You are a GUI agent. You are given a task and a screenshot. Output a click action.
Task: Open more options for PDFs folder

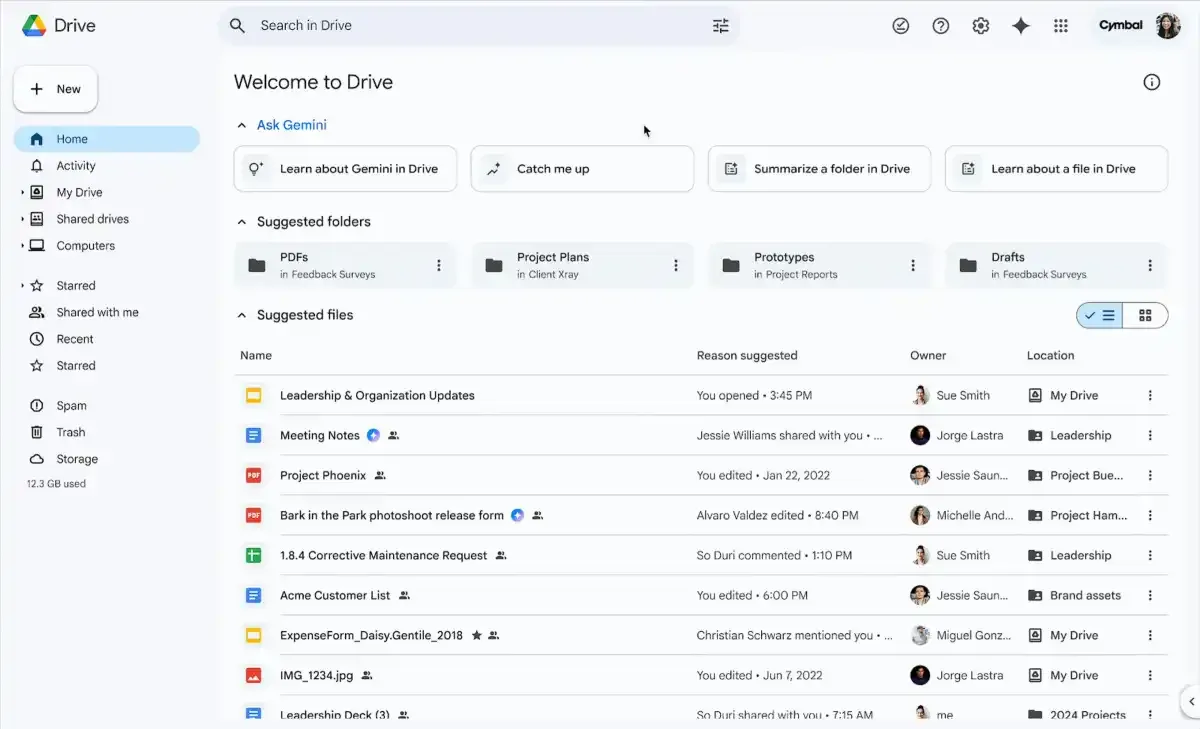(x=438, y=265)
